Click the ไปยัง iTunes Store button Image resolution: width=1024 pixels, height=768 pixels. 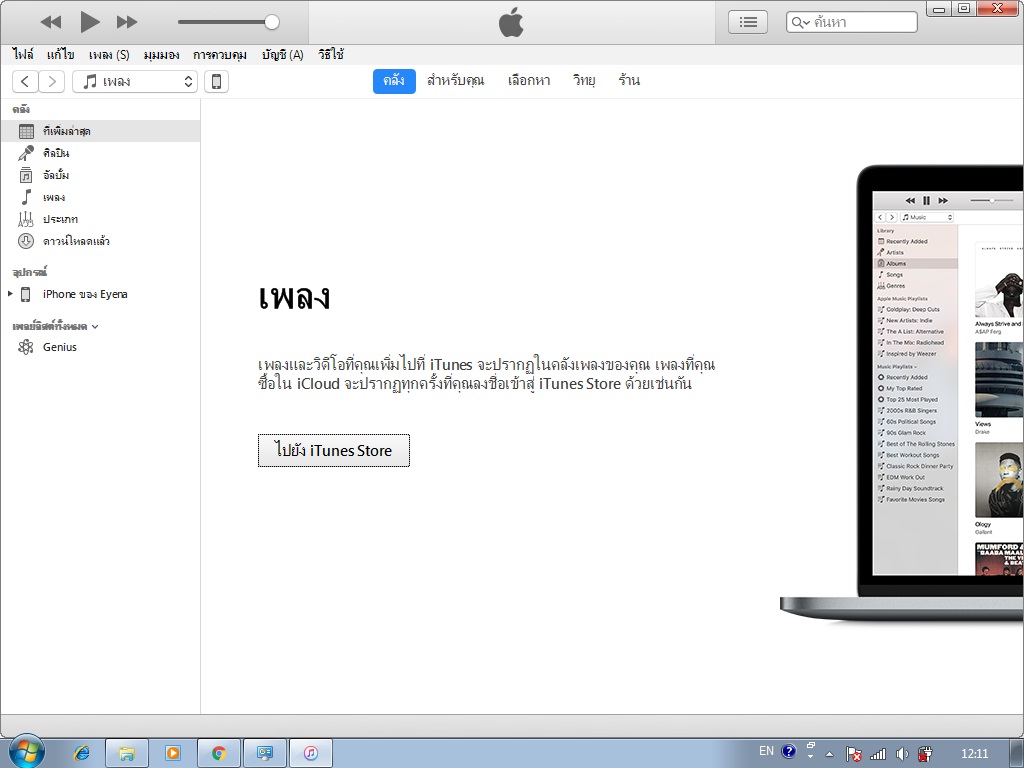pos(334,451)
